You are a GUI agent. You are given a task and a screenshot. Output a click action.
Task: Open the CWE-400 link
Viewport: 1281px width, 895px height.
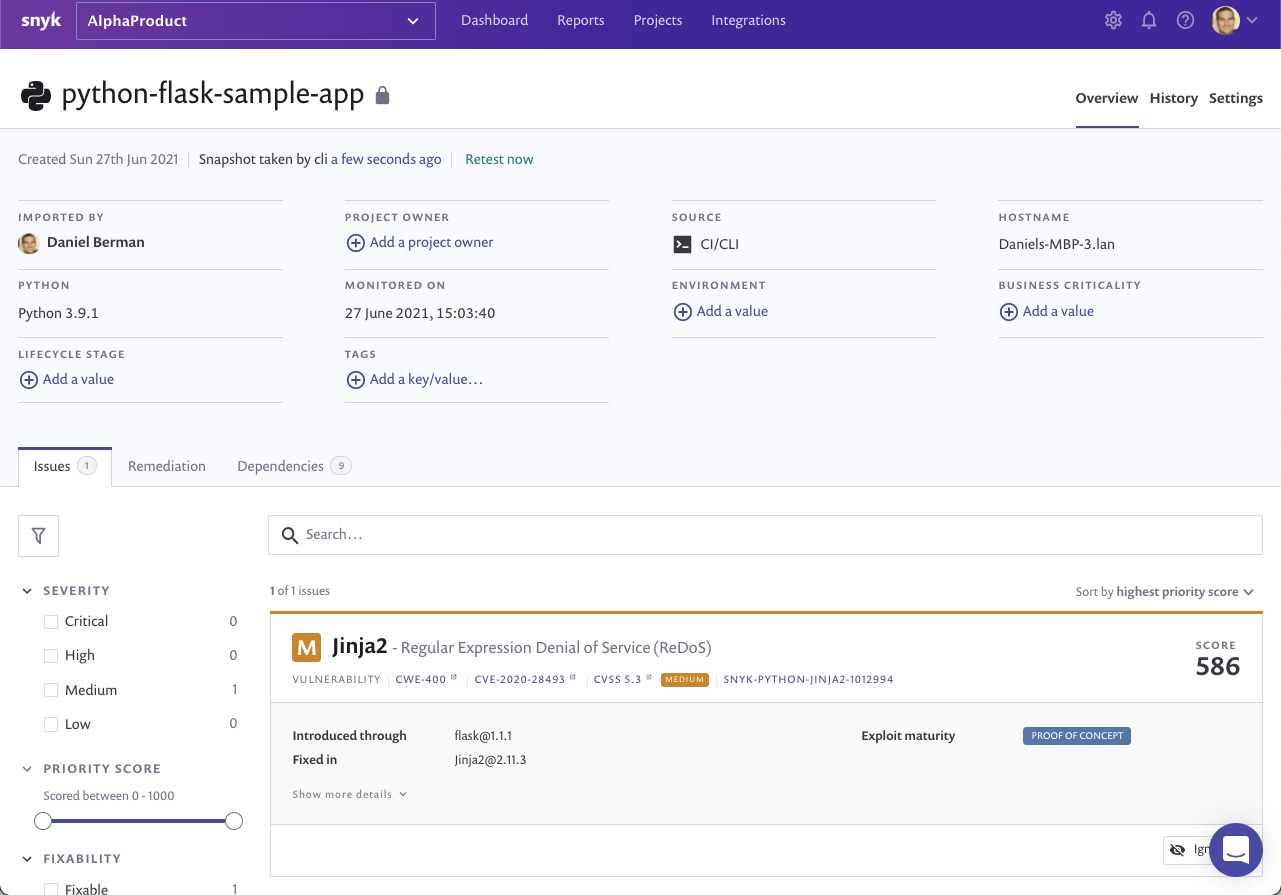[x=426, y=679]
